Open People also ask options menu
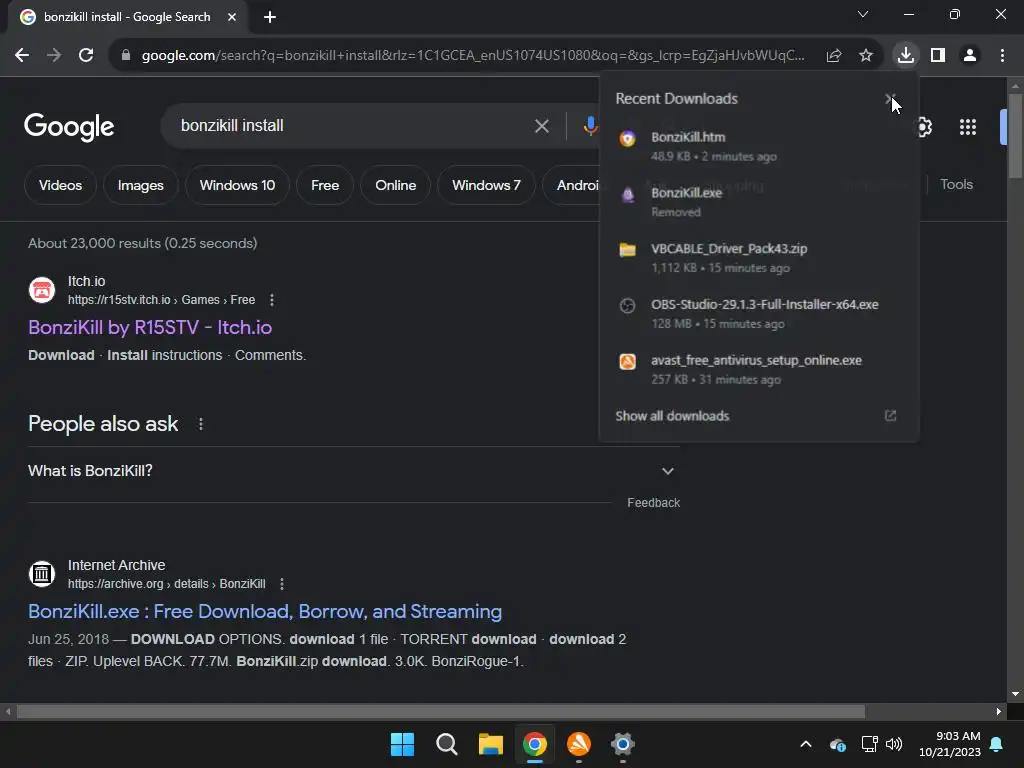The height and width of the screenshot is (768, 1024). click(200, 424)
